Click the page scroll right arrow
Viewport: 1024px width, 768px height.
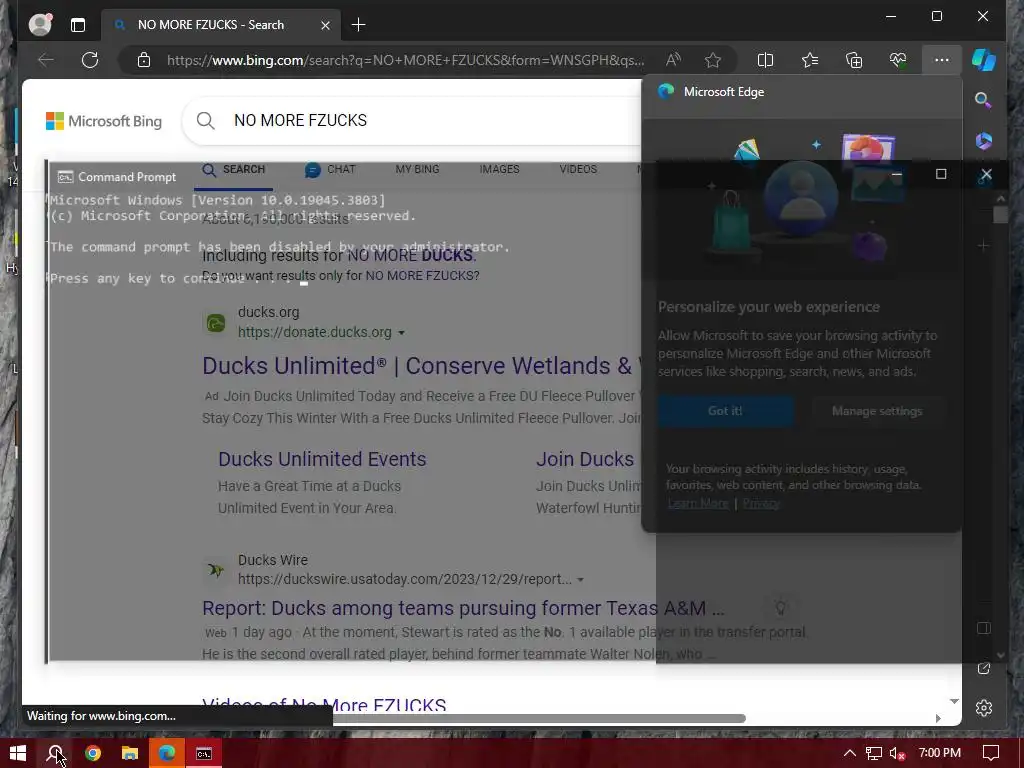pos(938,718)
